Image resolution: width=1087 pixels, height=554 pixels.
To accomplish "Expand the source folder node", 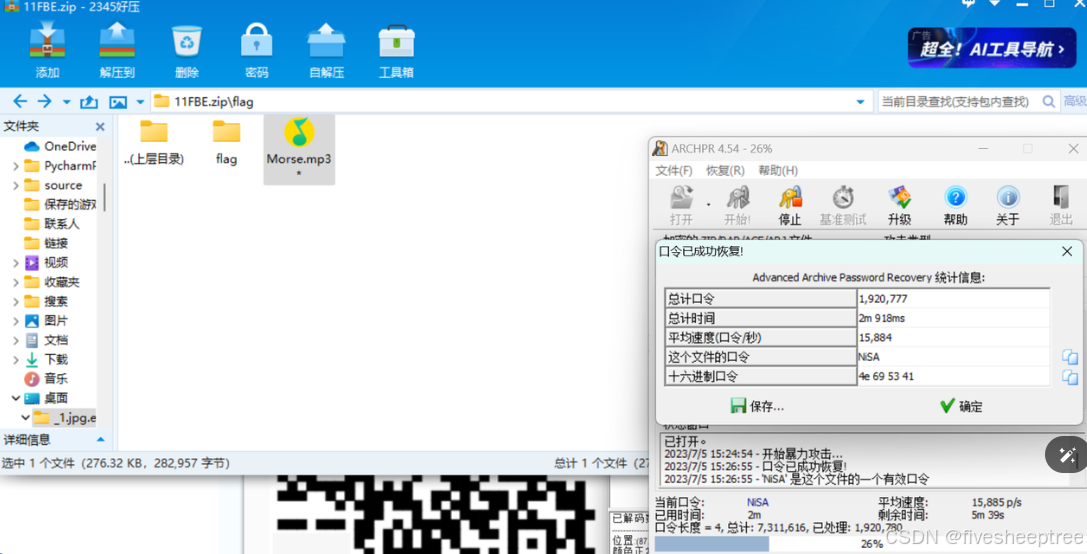I will (15, 185).
